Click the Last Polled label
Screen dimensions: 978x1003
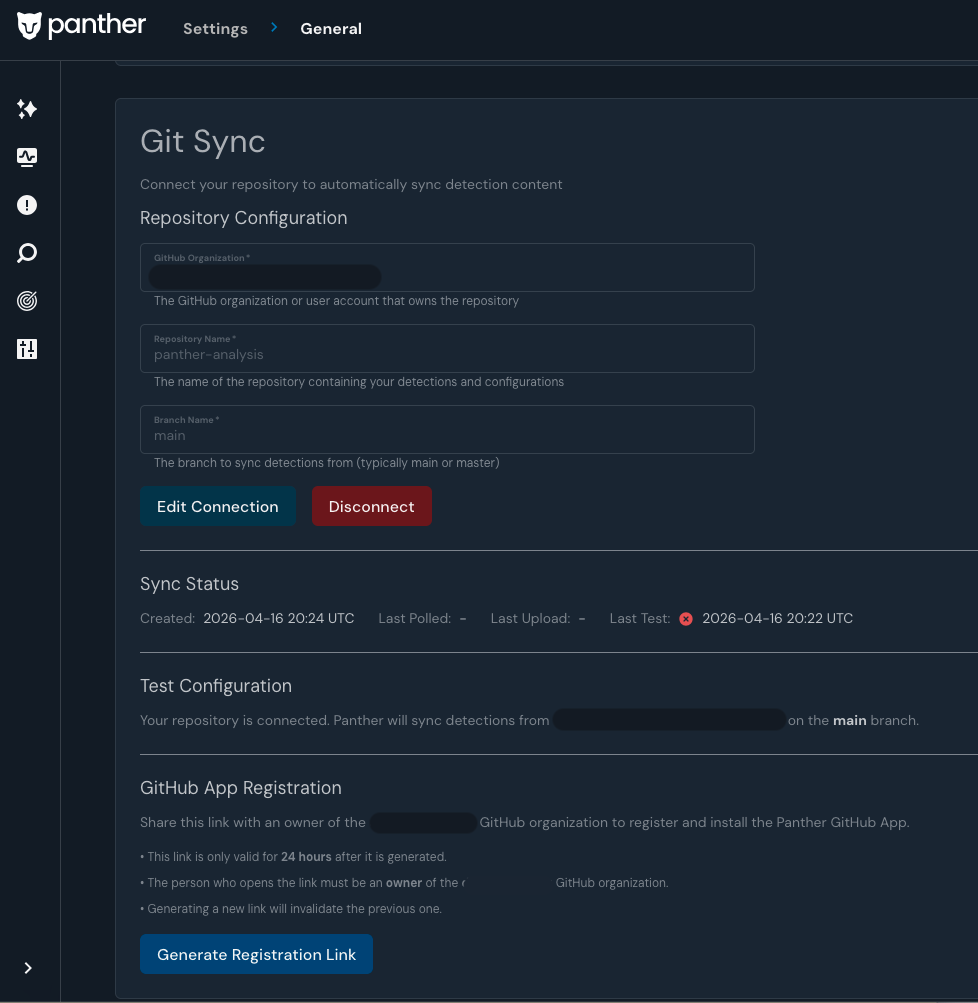(x=414, y=619)
